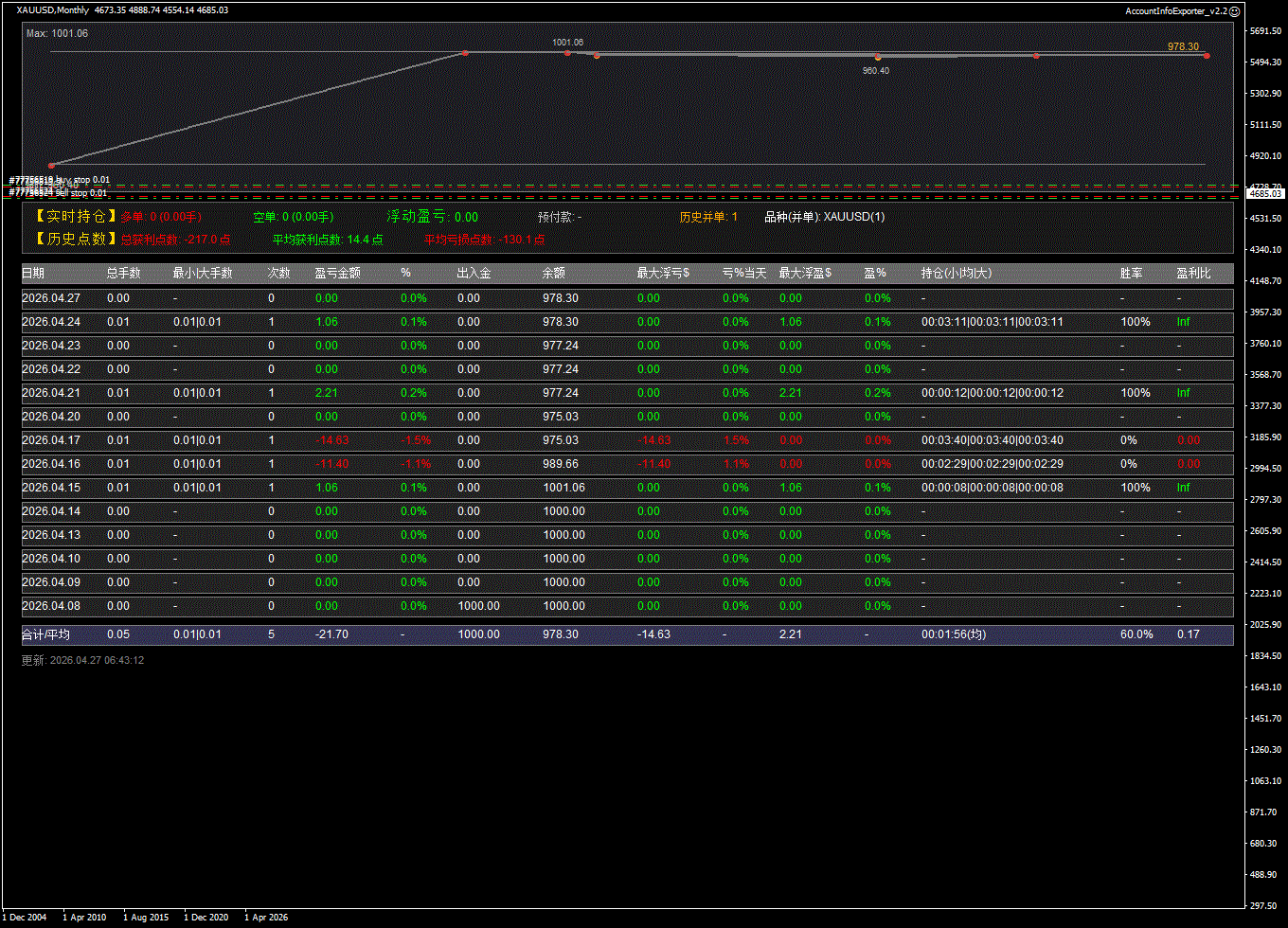Click the first starting dot of equity curve
This screenshot has width=1288, height=928.
click(x=51, y=165)
